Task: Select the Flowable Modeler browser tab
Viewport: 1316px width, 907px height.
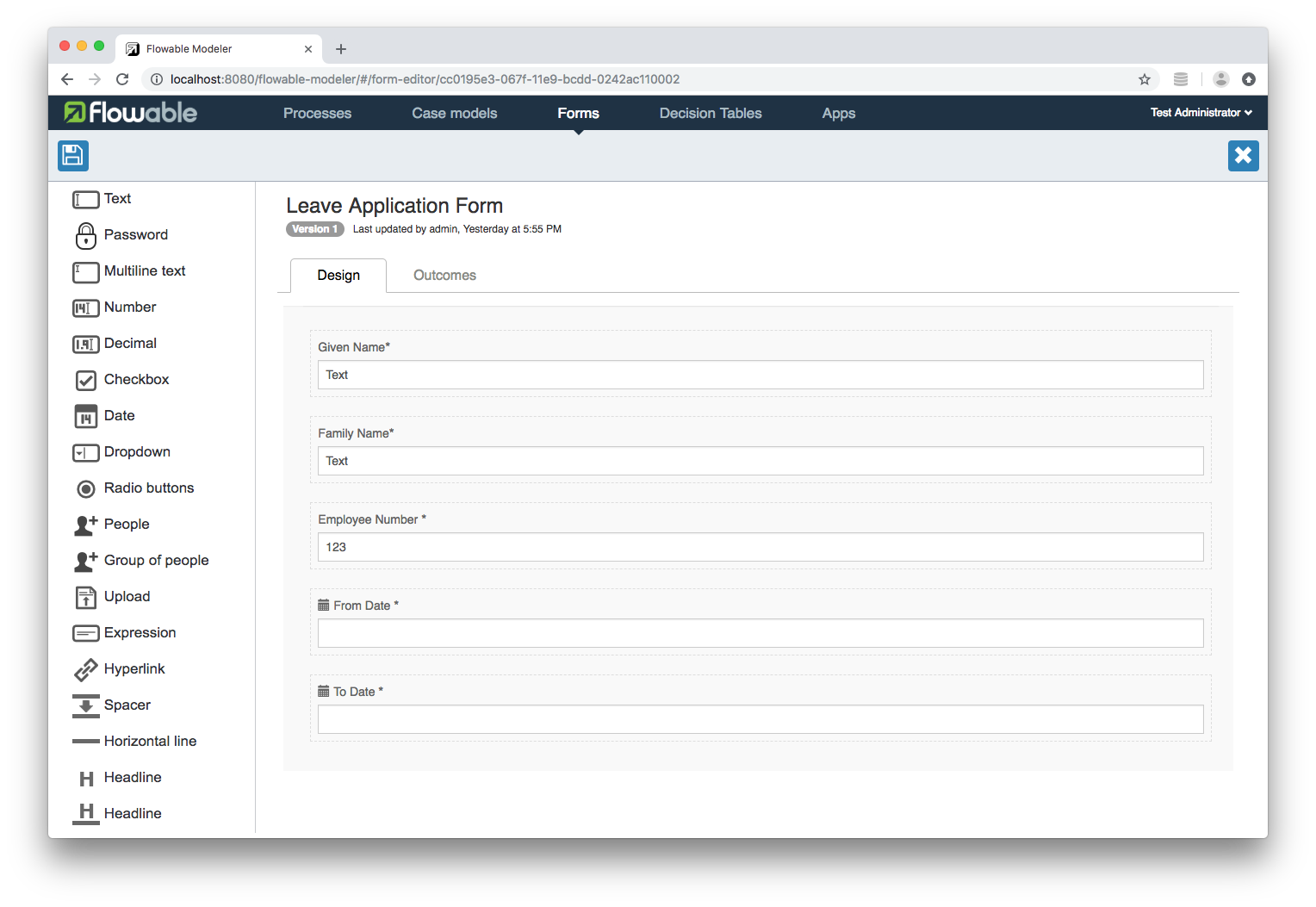Action: tap(219, 49)
